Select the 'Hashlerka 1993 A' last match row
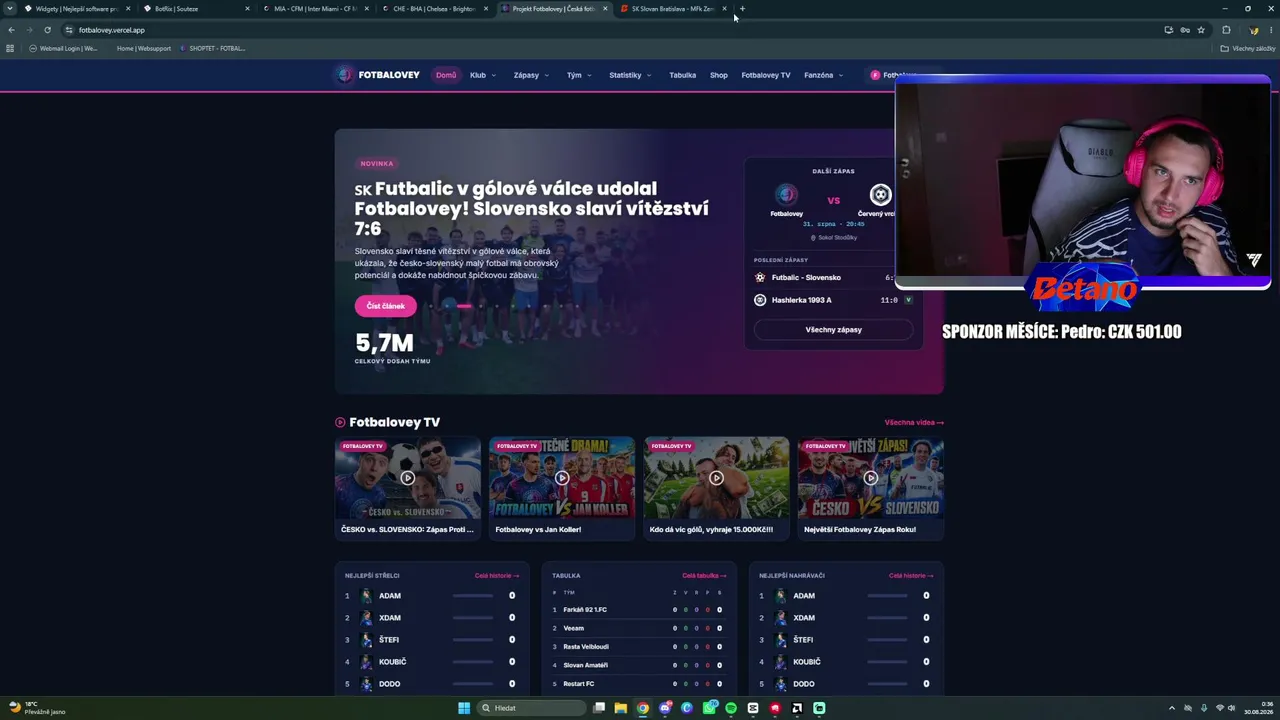The height and width of the screenshot is (720, 1280). coord(833,300)
